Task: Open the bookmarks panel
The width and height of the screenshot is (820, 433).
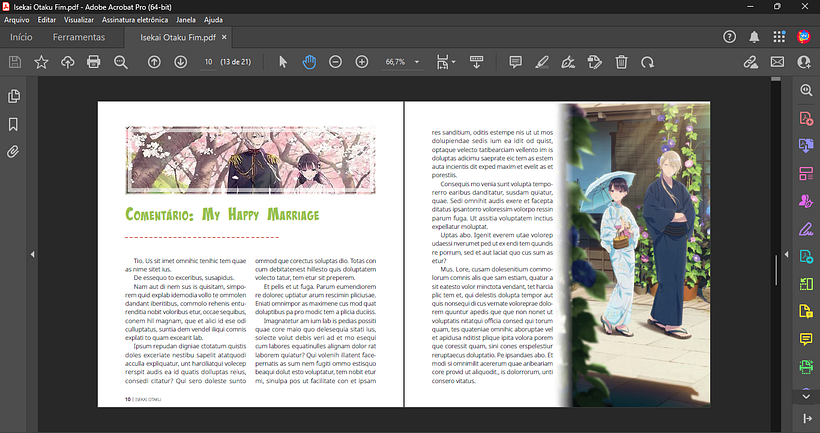Action: [13, 124]
